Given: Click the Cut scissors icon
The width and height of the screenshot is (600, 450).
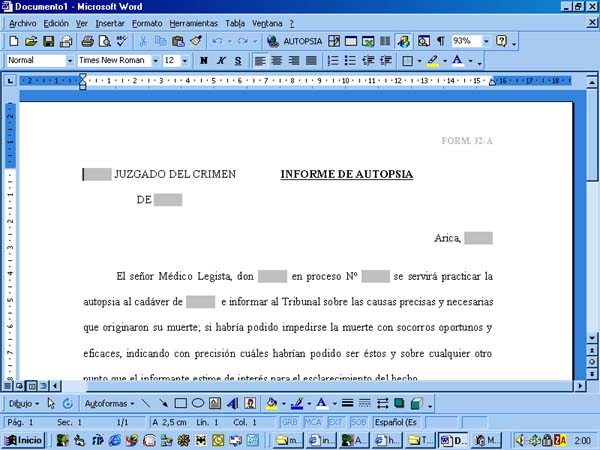Looking at the screenshot, I should (x=143, y=41).
